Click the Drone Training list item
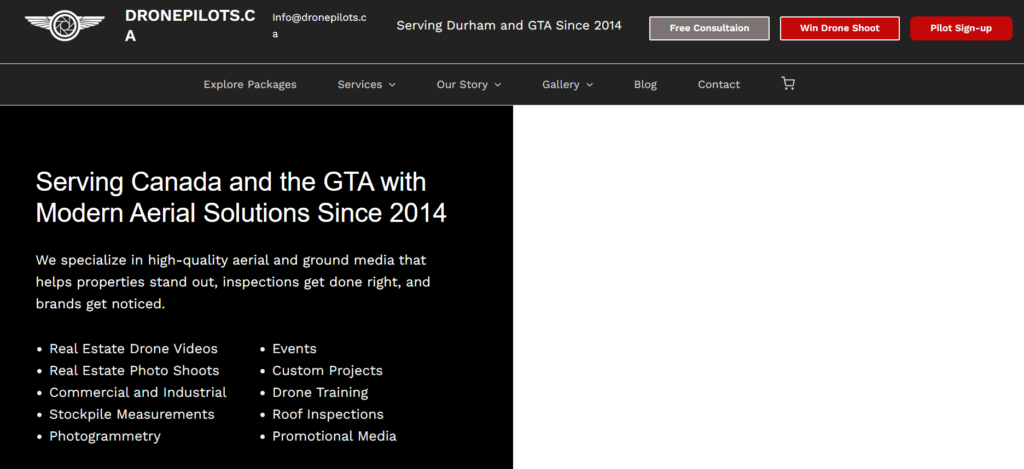The image size is (1024, 469). (x=320, y=392)
